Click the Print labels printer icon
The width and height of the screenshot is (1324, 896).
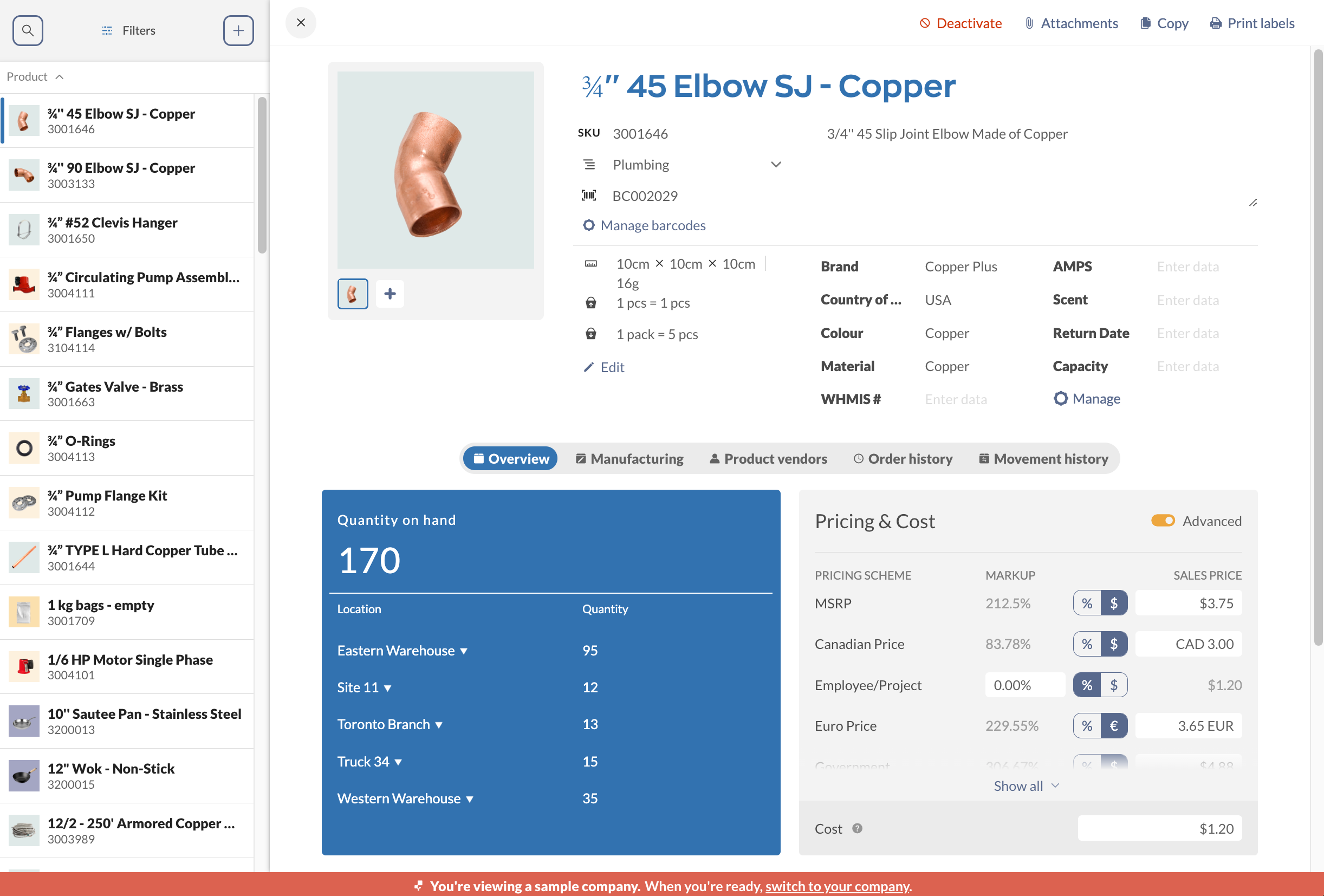1215,23
